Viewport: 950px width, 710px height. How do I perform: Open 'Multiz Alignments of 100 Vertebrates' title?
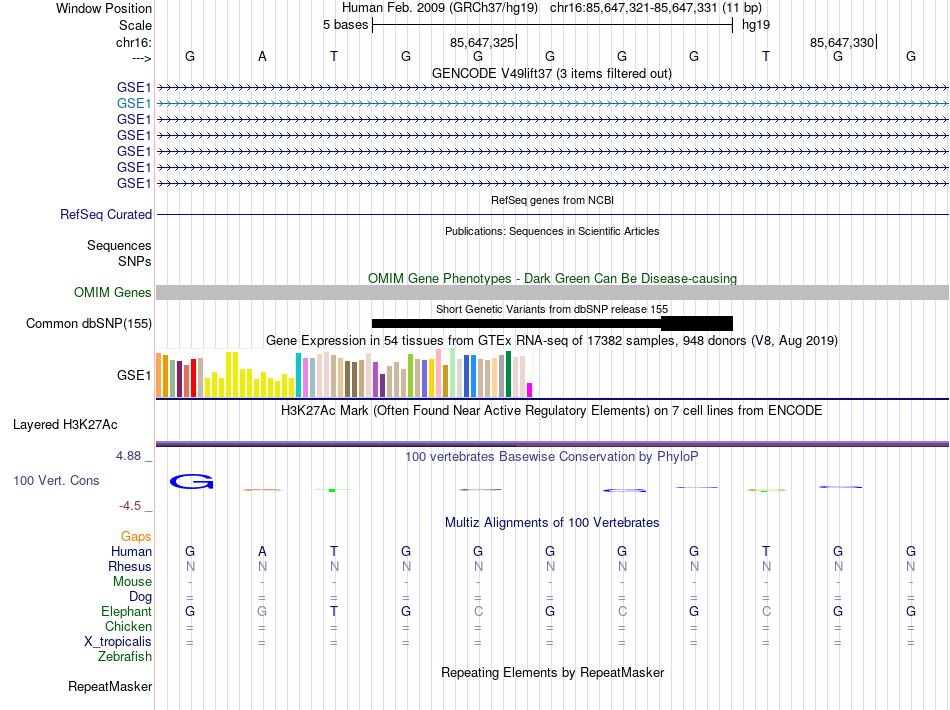[x=552, y=523]
